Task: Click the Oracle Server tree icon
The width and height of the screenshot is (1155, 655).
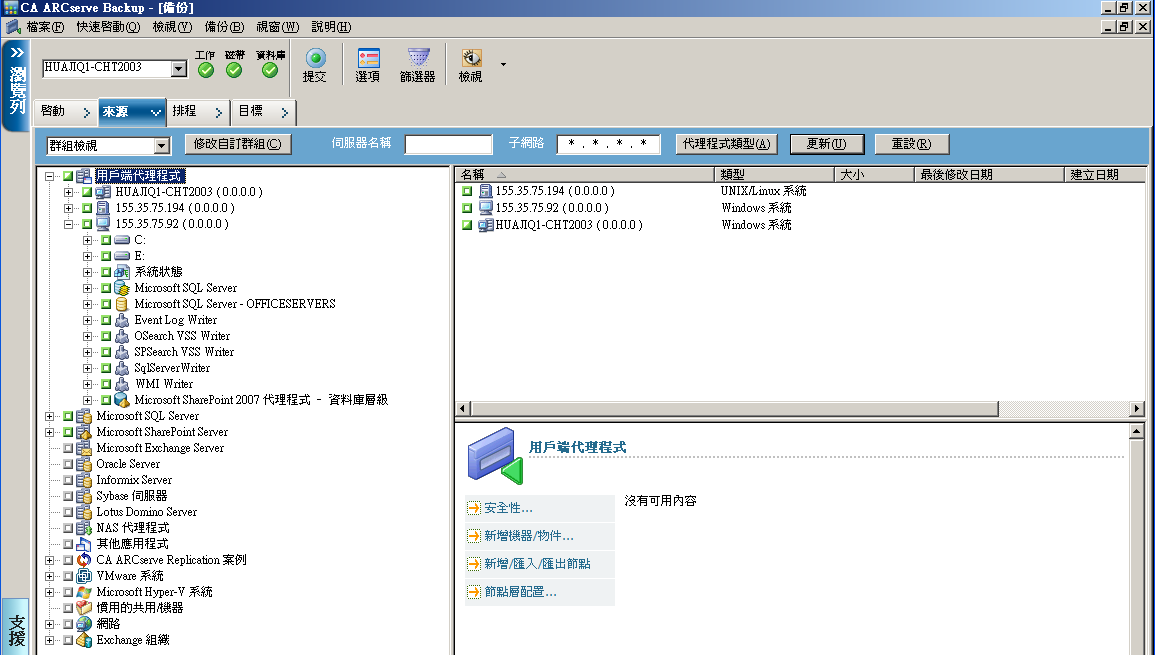Action: pos(84,464)
